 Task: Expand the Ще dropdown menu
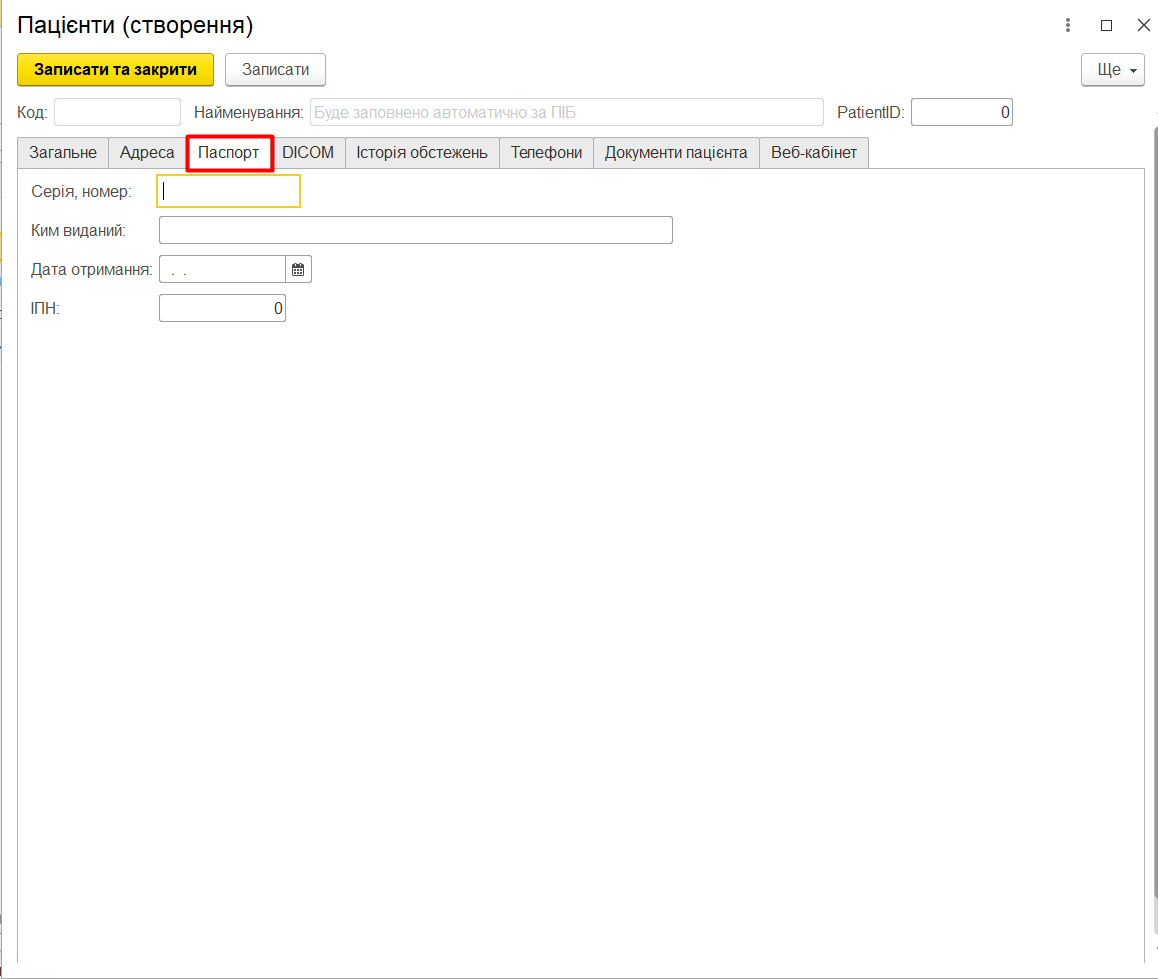click(x=1112, y=70)
